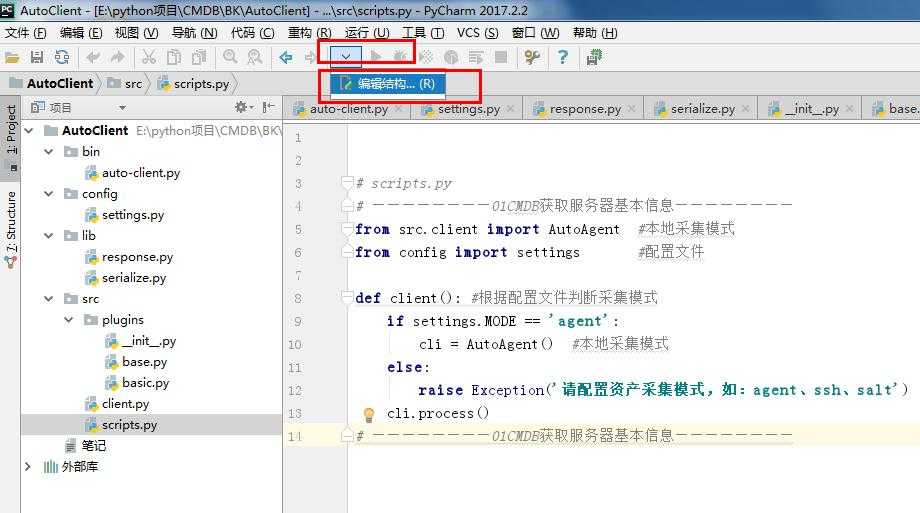Click src in the breadcrumb bar
The height and width of the screenshot is (513, 920).
click(x=125, y=83)
